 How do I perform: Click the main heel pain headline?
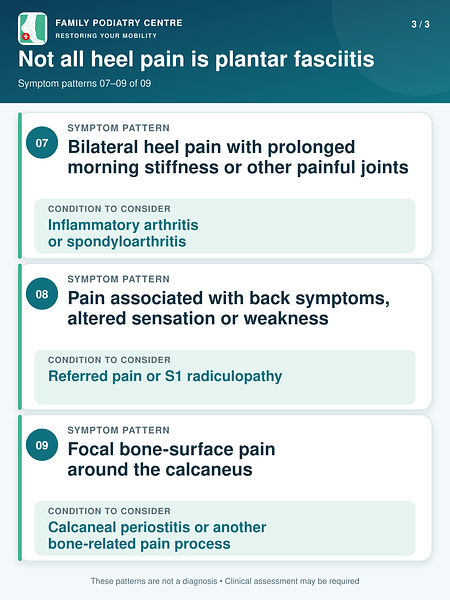(196, 59)
